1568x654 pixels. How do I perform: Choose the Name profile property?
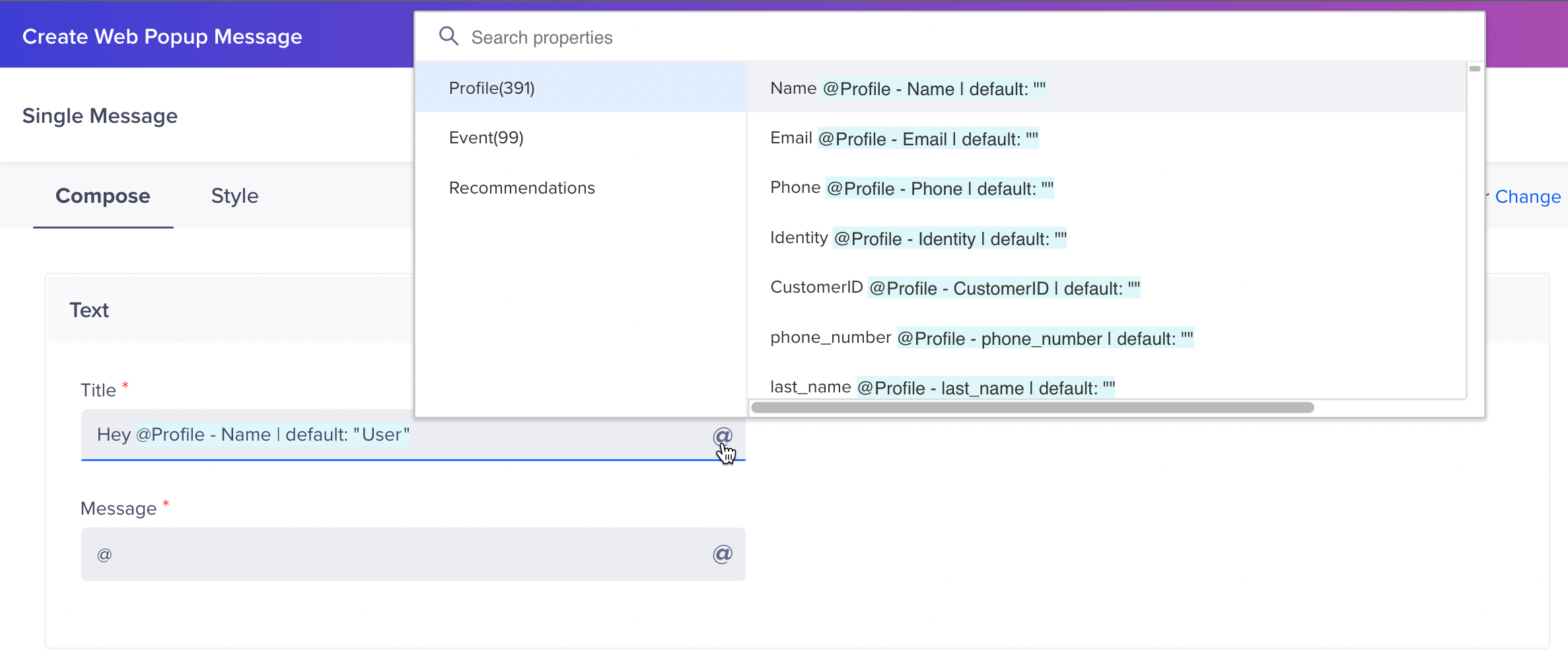[x=1106, y=88]
